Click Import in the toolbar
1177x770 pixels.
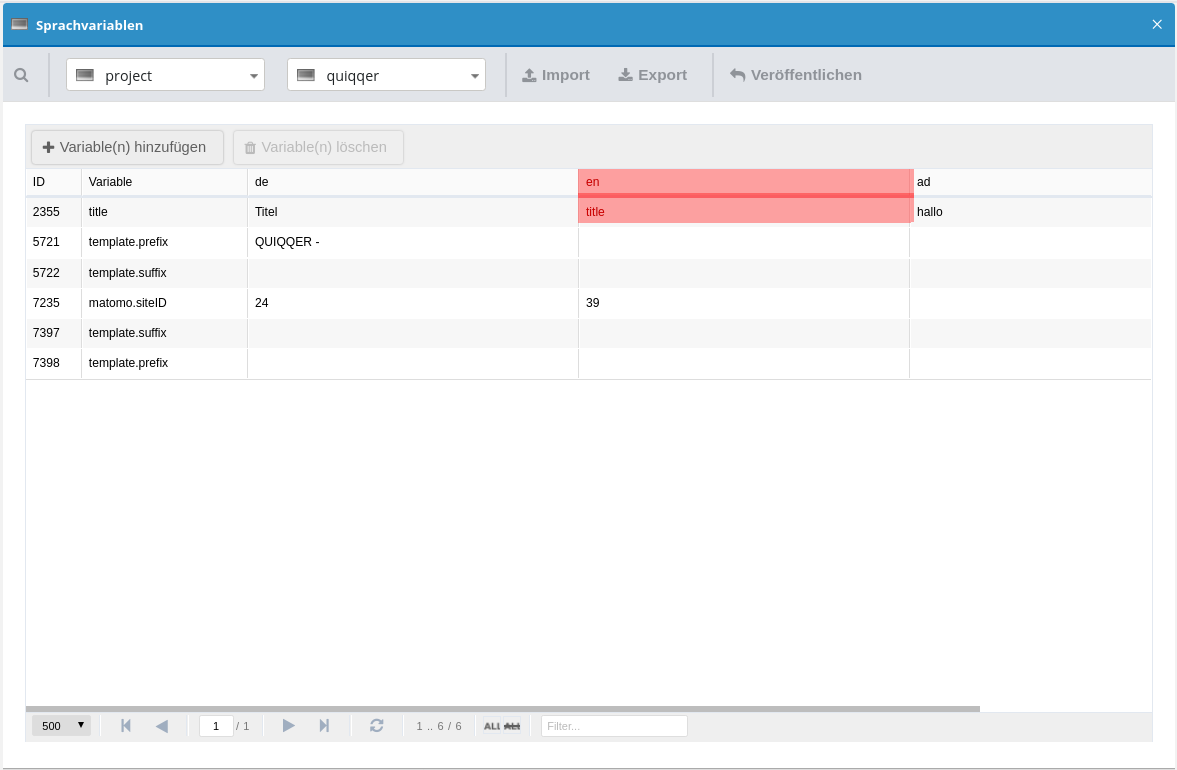click(x=556, y=75)
